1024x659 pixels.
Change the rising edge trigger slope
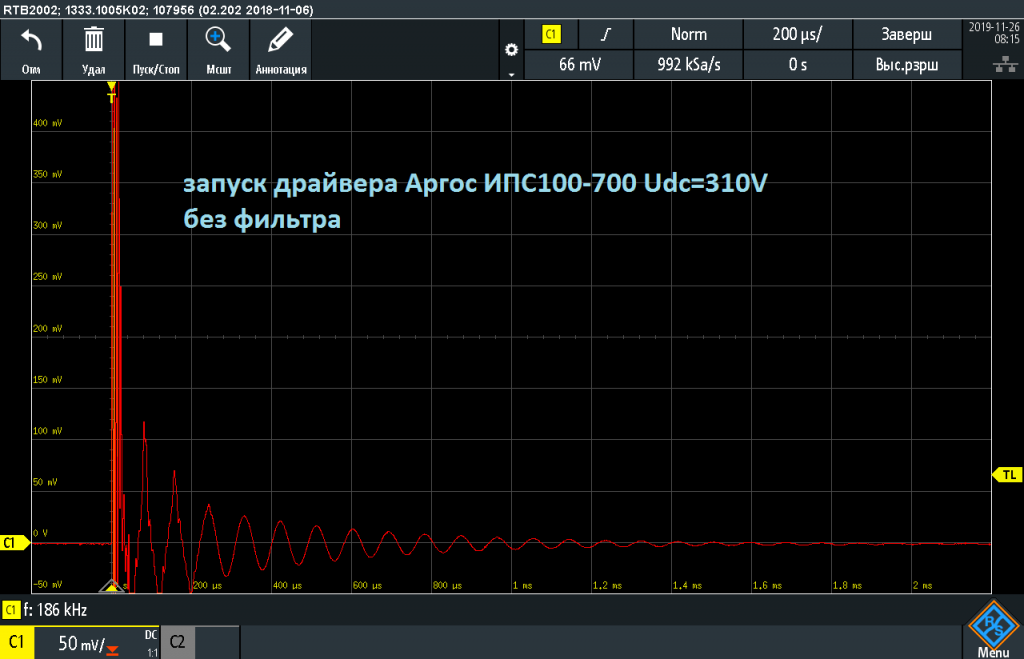[606, 35]
